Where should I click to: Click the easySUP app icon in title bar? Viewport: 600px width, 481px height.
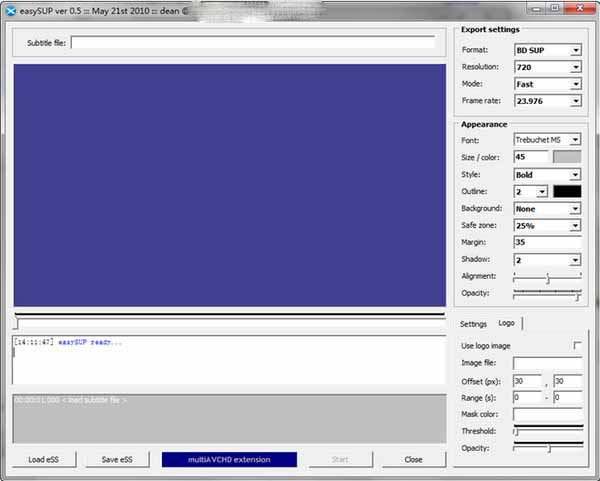click(11, 11)
